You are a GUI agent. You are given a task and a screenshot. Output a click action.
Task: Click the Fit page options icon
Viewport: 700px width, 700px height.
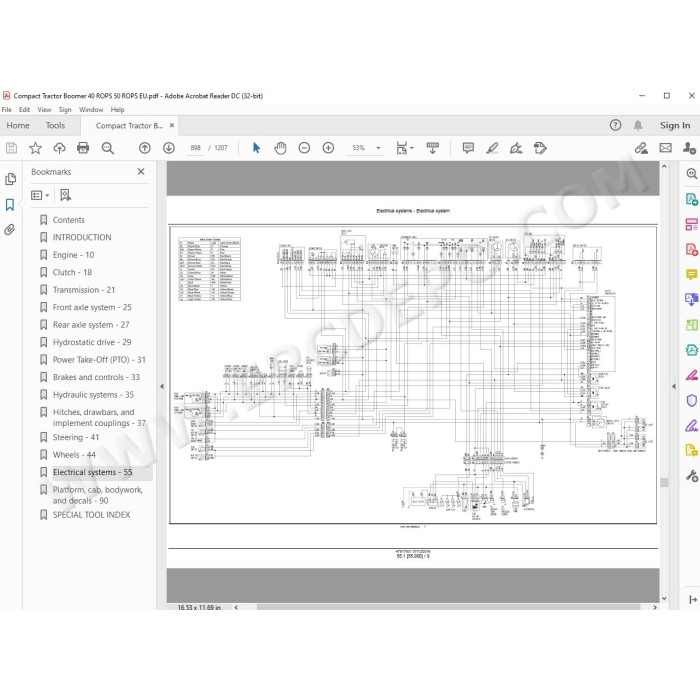(x=404, y=148)
